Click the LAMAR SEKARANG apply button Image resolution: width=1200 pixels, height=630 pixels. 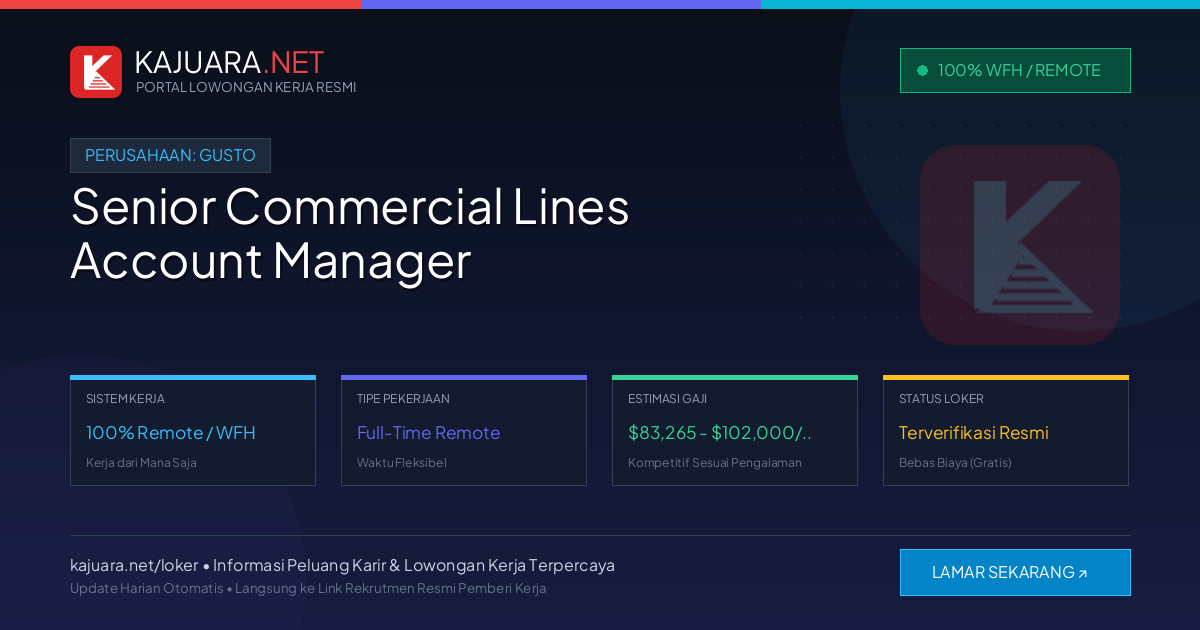click(1015, 572)
